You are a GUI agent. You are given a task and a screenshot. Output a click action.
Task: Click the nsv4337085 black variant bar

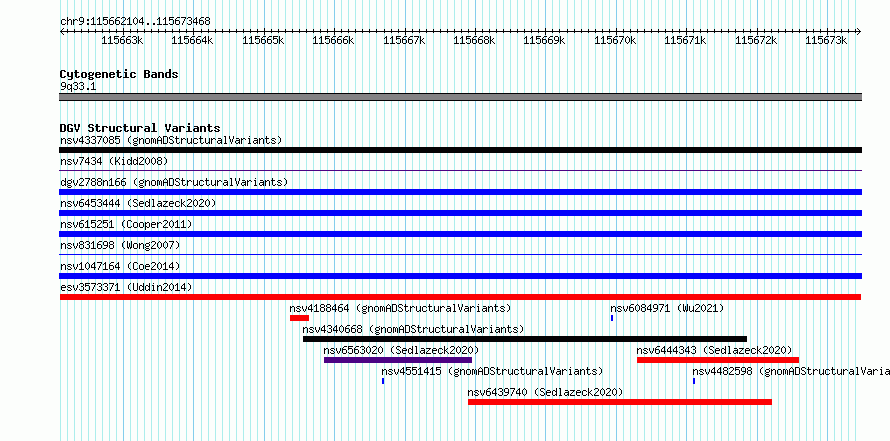click(x=460, y=150)
